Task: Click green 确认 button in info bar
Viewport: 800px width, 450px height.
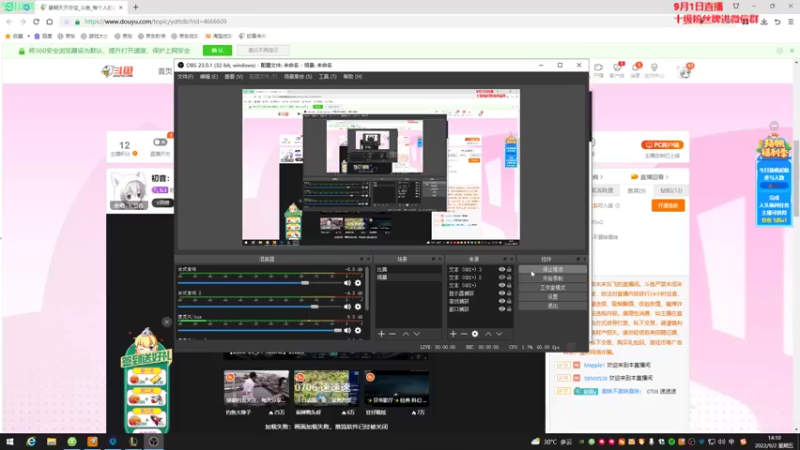Action: 217,51
